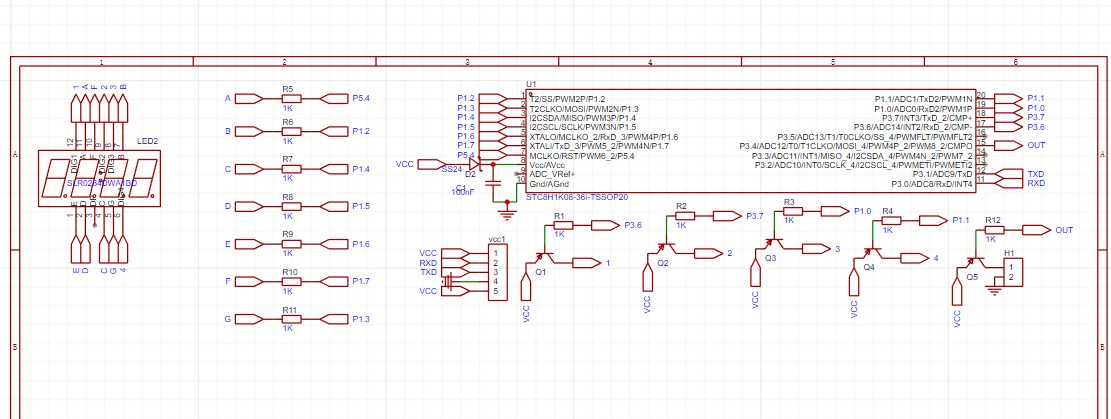Select the H1 two-pin header
Image resolution: width=1111 pixels, height=419 pixels.
[1013, 271]
